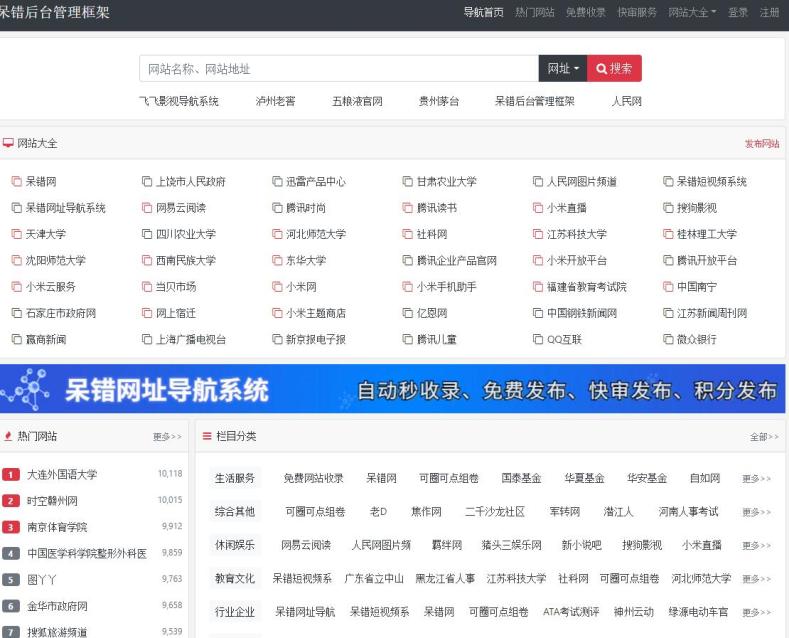Open 时空赣州网 in hot sites list
Viewport: 789px width, 638px height.
pyautogui.click(x=52, y=501)
